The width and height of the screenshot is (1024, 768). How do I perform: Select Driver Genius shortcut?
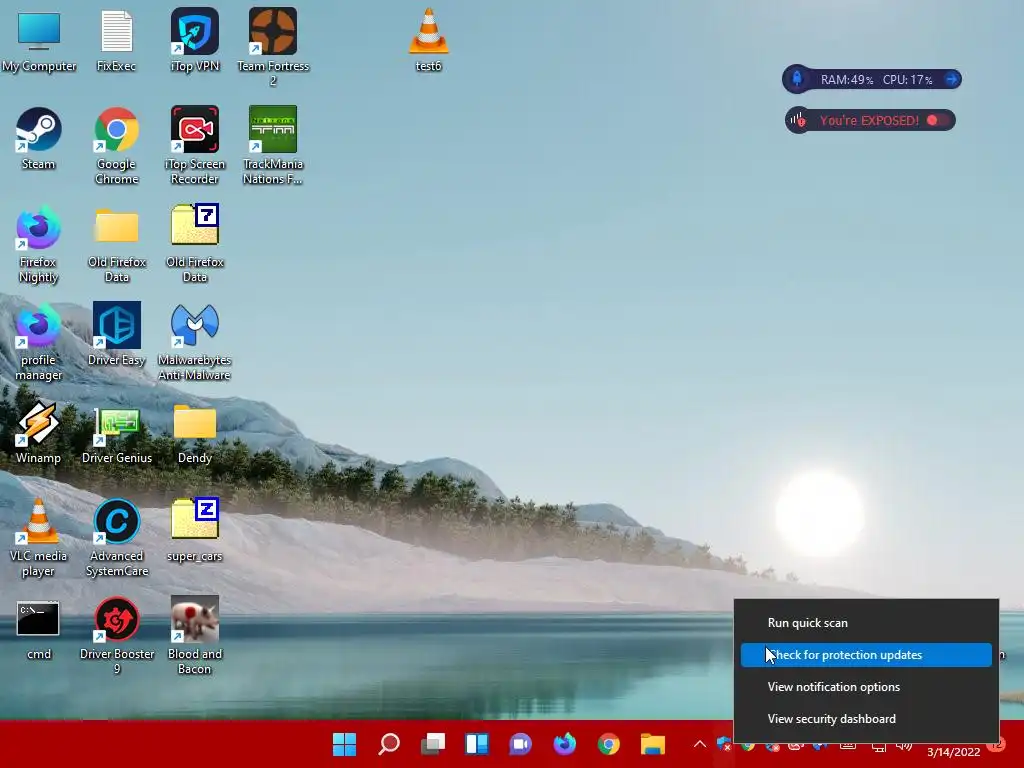tap(116, 432)
